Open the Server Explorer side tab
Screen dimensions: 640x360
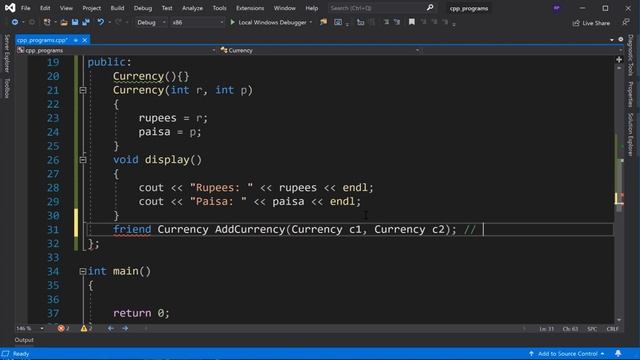point(7,53)
